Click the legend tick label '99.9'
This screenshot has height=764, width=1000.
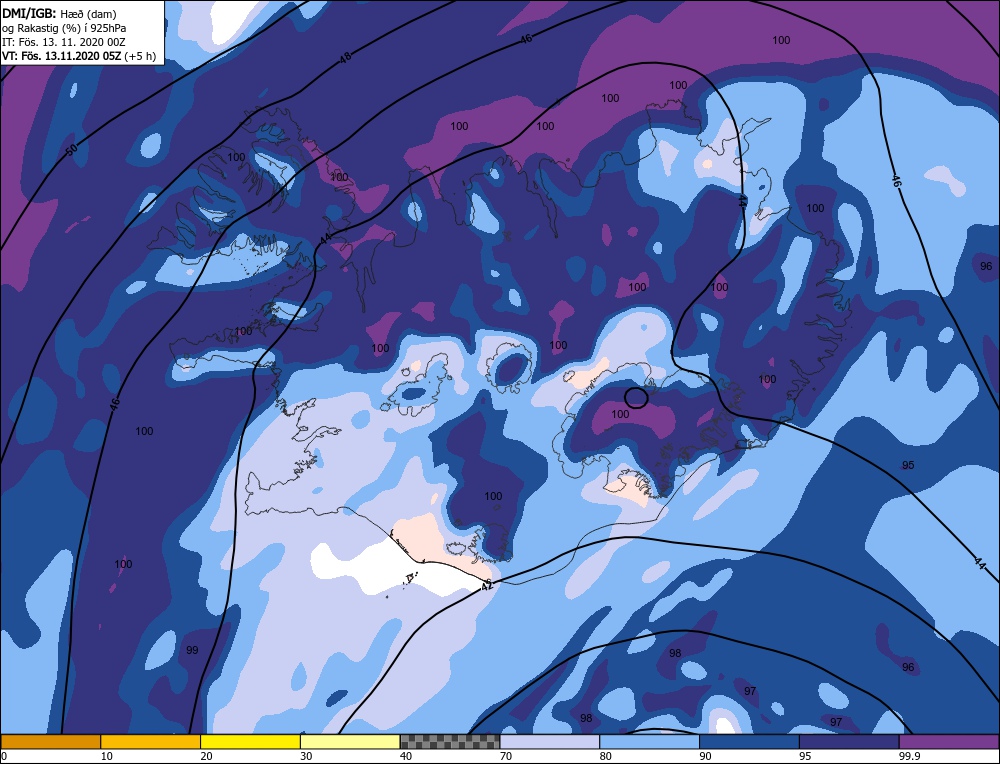908,756
